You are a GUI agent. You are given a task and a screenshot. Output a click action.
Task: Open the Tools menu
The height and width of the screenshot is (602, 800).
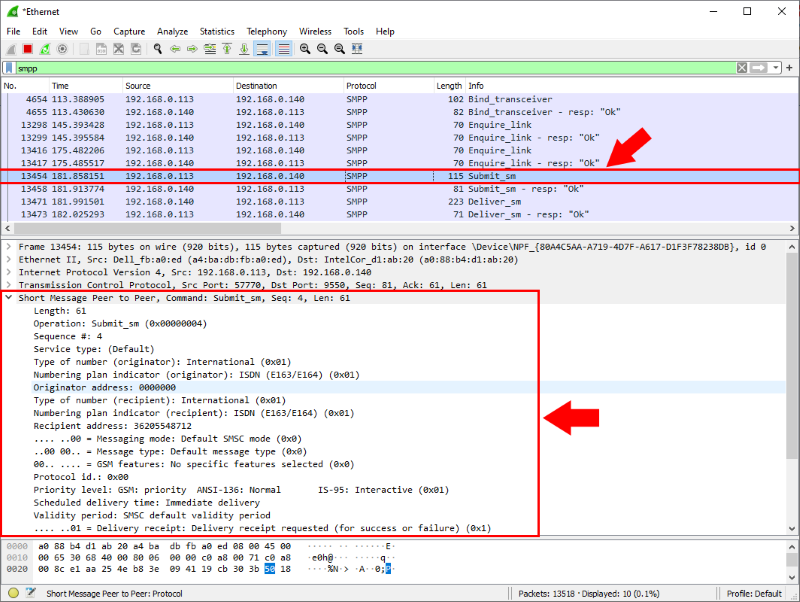pos(354,32)
